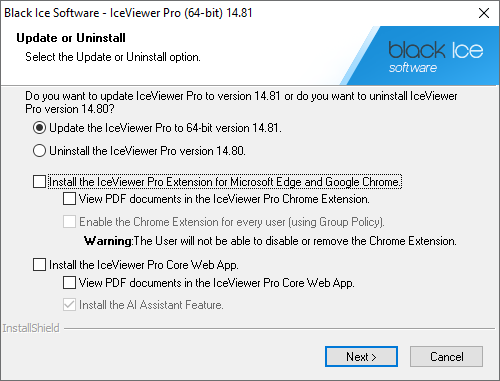Click the Update or Uninstall heading
This screenshot has height=381, width=500.
coord(71,38)
